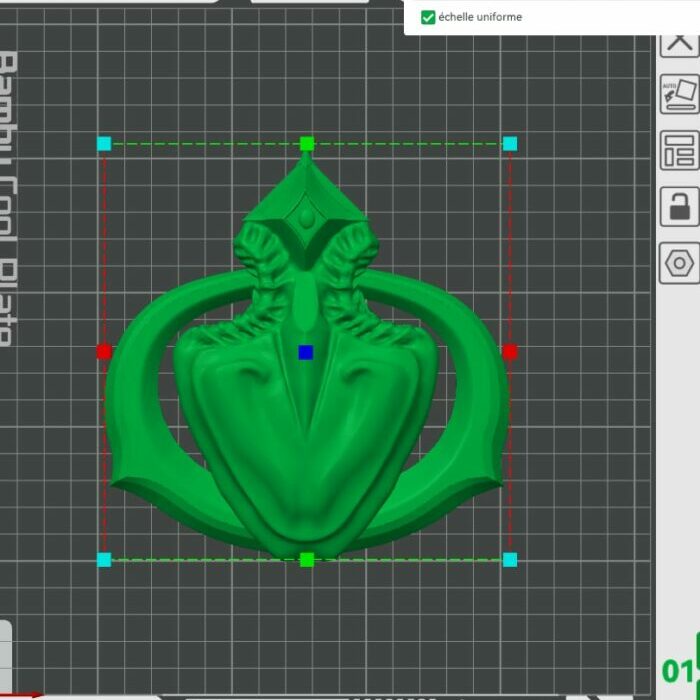
Task: Select the bottom green scale handle
Action: coord(307,559)
